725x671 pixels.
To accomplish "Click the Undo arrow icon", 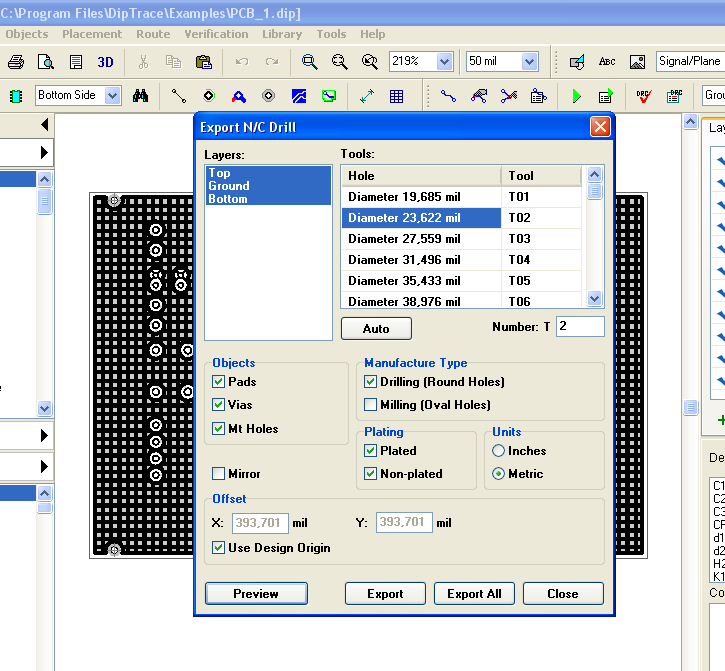I will (x=241, y=62).
